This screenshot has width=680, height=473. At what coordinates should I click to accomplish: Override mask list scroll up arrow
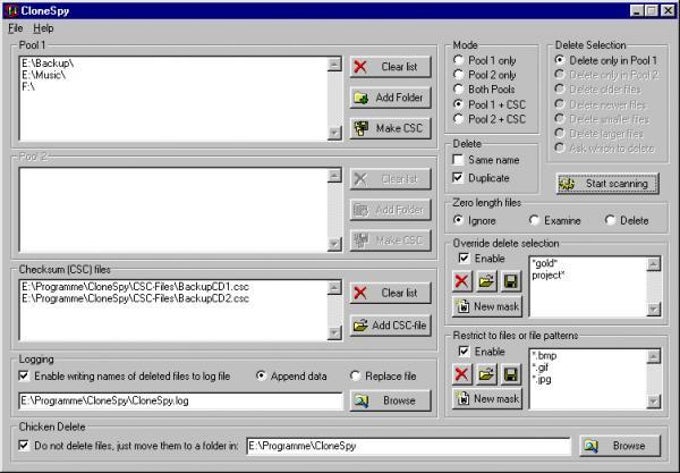click(x=654, y=264)
